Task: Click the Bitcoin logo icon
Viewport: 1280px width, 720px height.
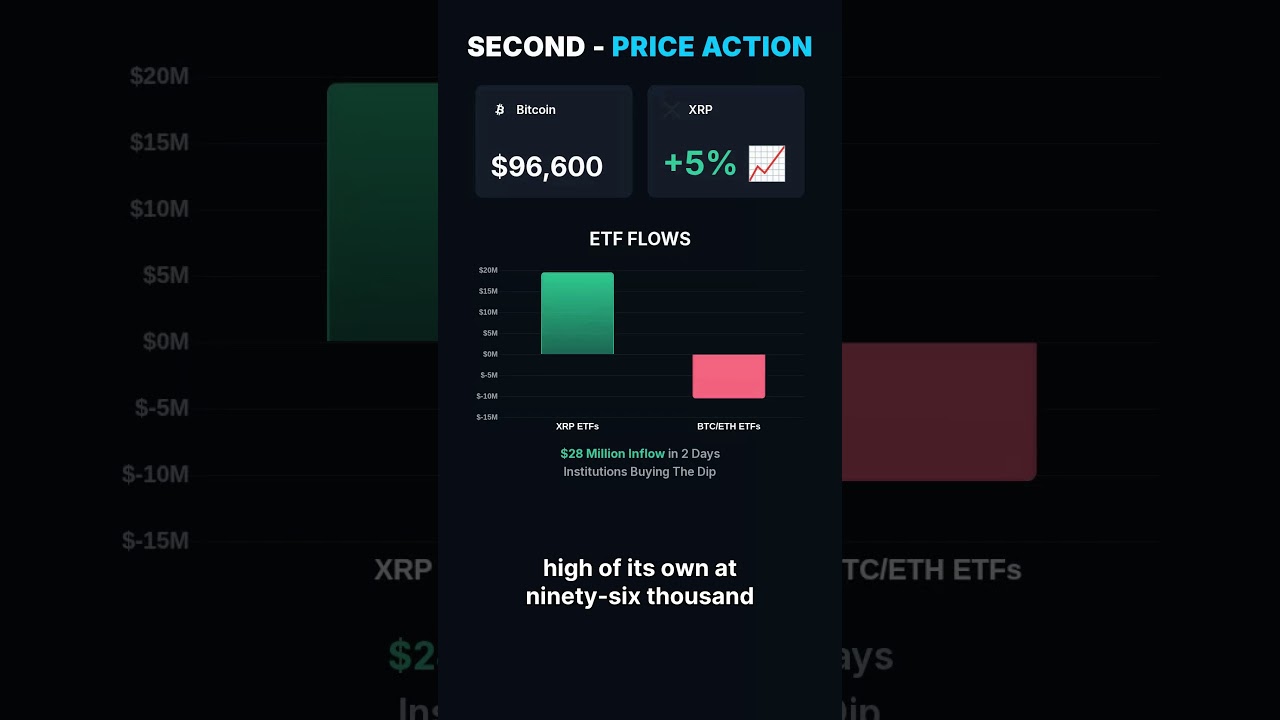Action: click(x=500, y=110)
